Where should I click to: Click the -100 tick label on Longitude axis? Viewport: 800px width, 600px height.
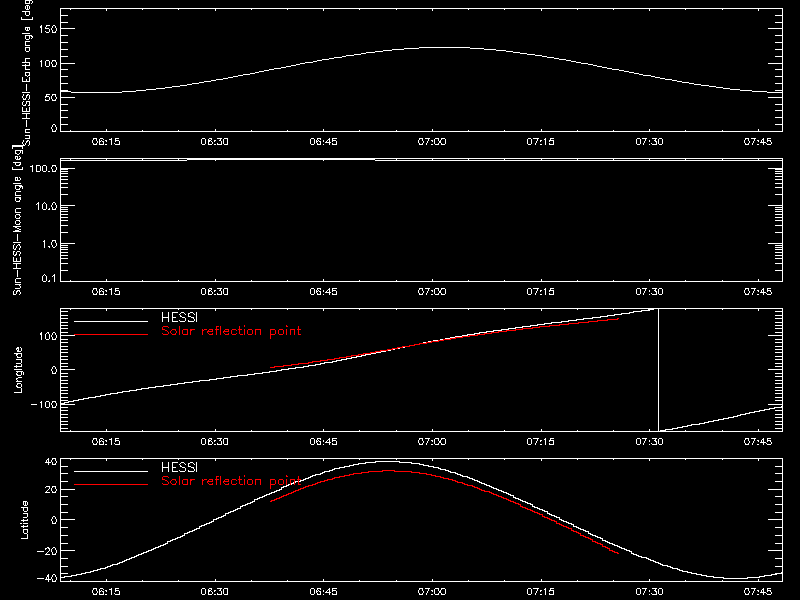click(x=44, y=404)
